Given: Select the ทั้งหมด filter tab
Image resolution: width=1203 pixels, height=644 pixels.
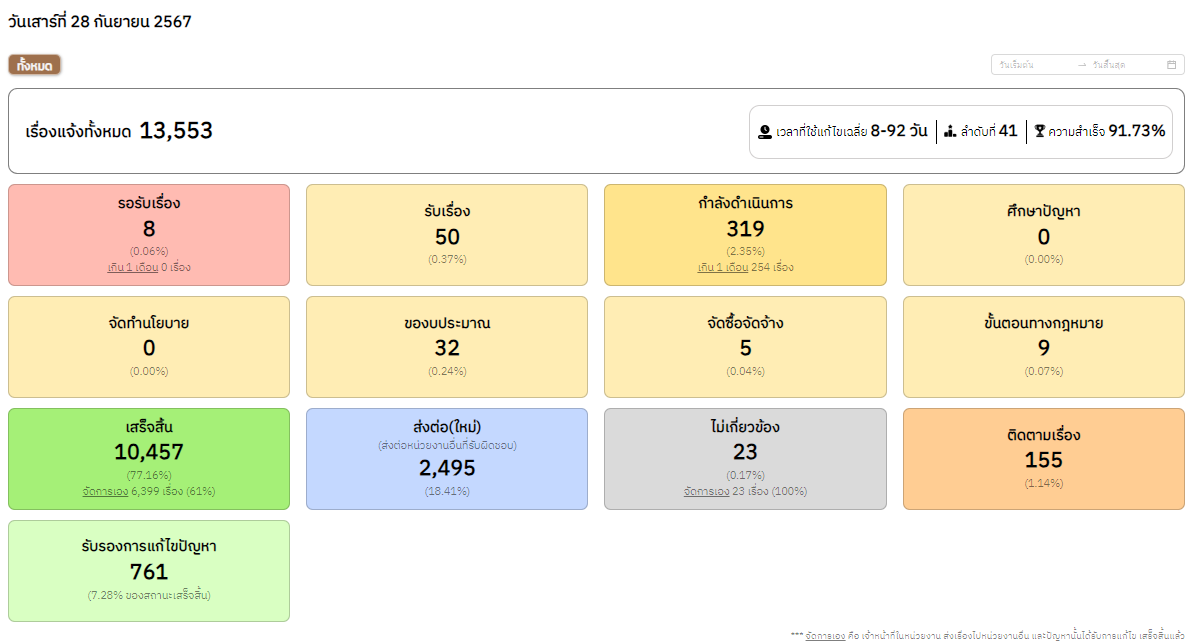Looking at the screenshot, I should pos(35,65).
